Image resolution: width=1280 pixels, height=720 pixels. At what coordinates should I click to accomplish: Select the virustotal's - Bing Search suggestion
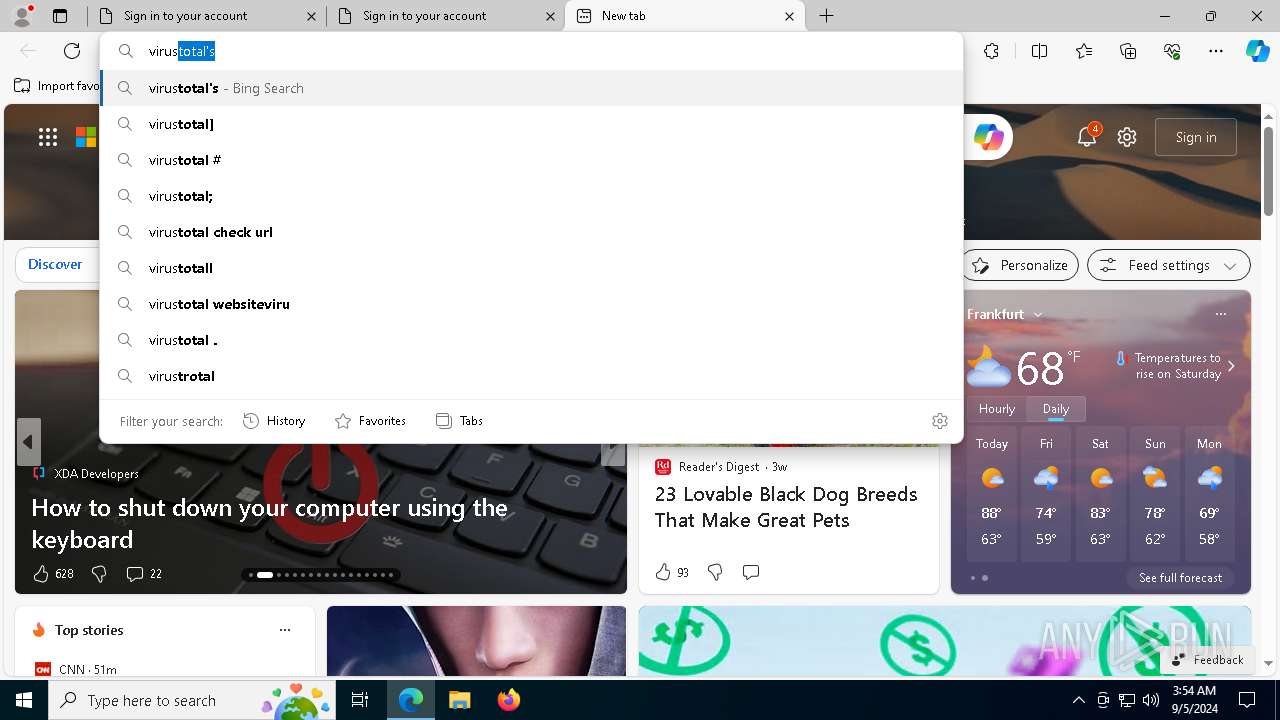pyautogui.click(x=532, y=88)
